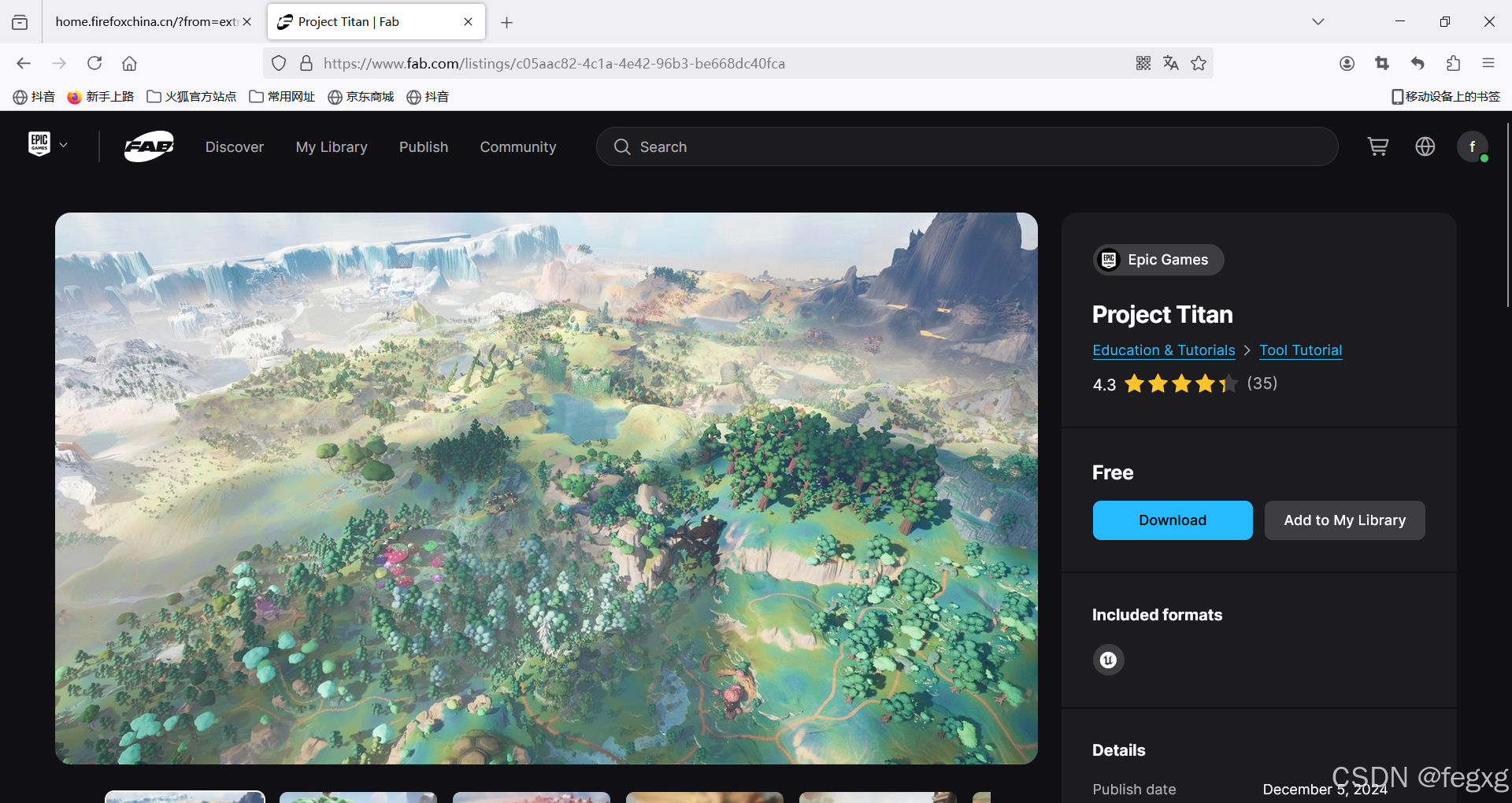Click the page vertical scrollbar
This screenshot has width=1512, height=803.
(1508, 214)
